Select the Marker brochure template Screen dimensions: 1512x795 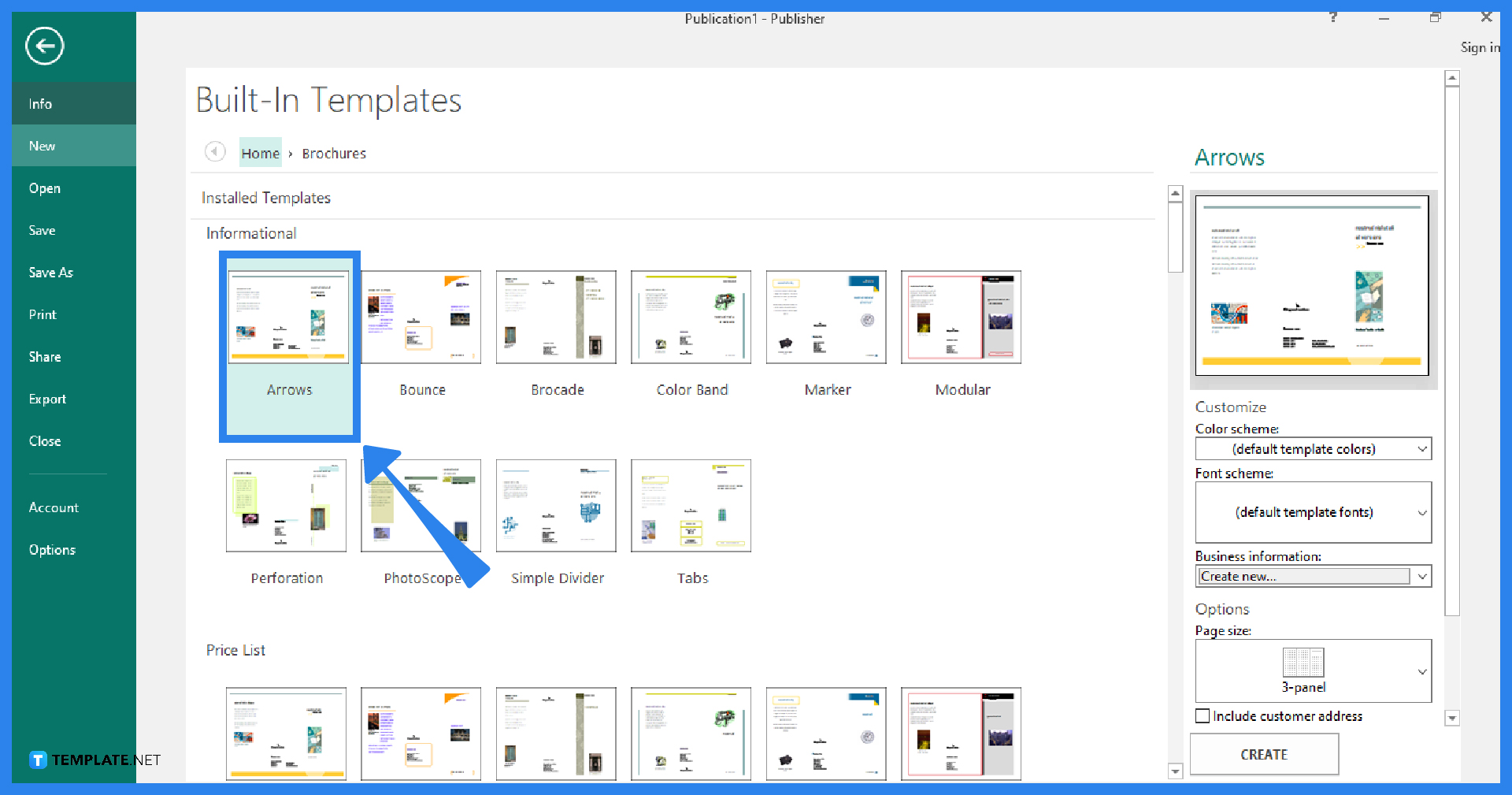tap(825, 317)
